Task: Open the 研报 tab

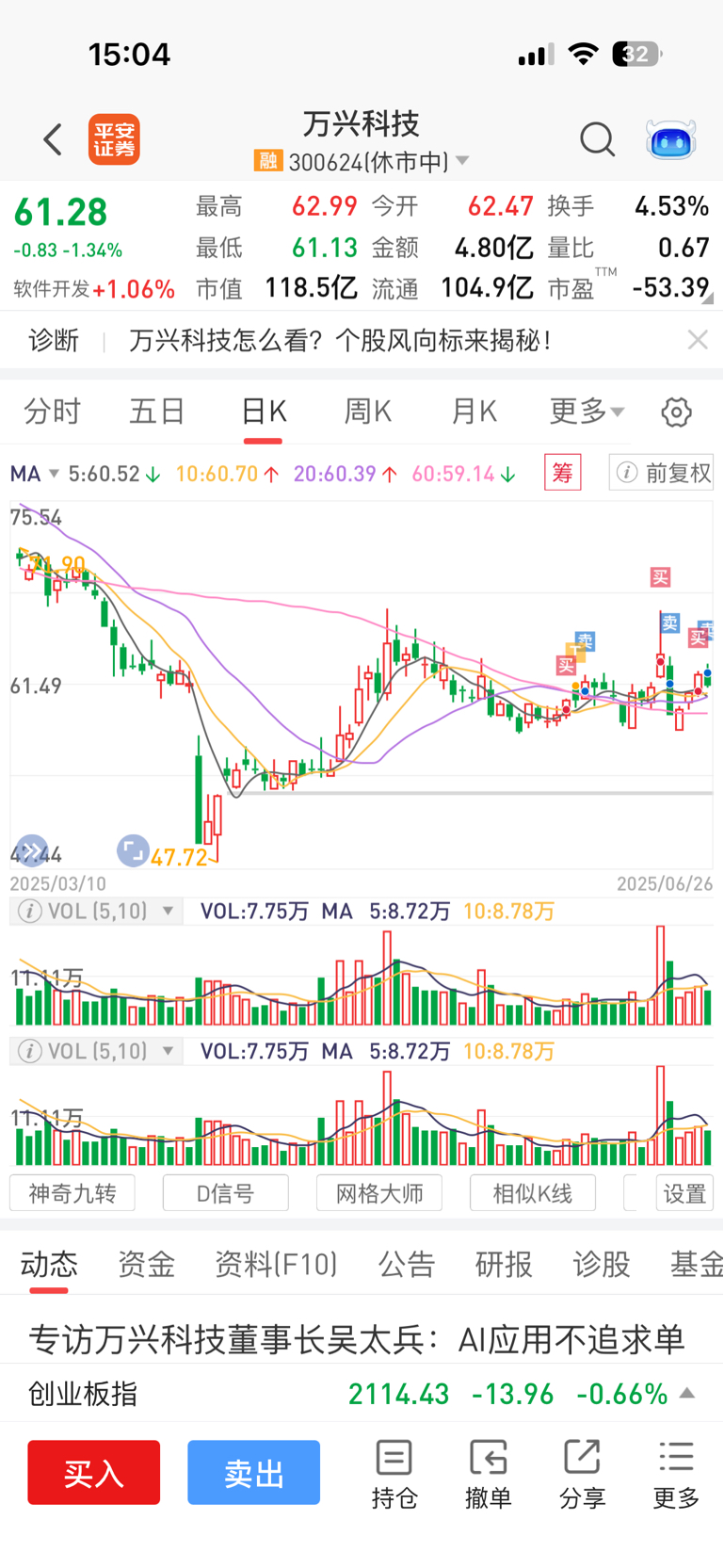Action: pos(504,1264)
